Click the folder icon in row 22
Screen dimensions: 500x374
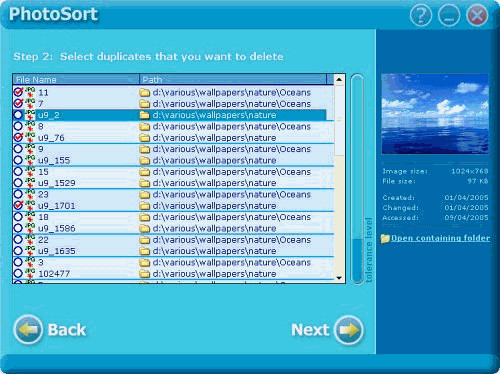144,240
